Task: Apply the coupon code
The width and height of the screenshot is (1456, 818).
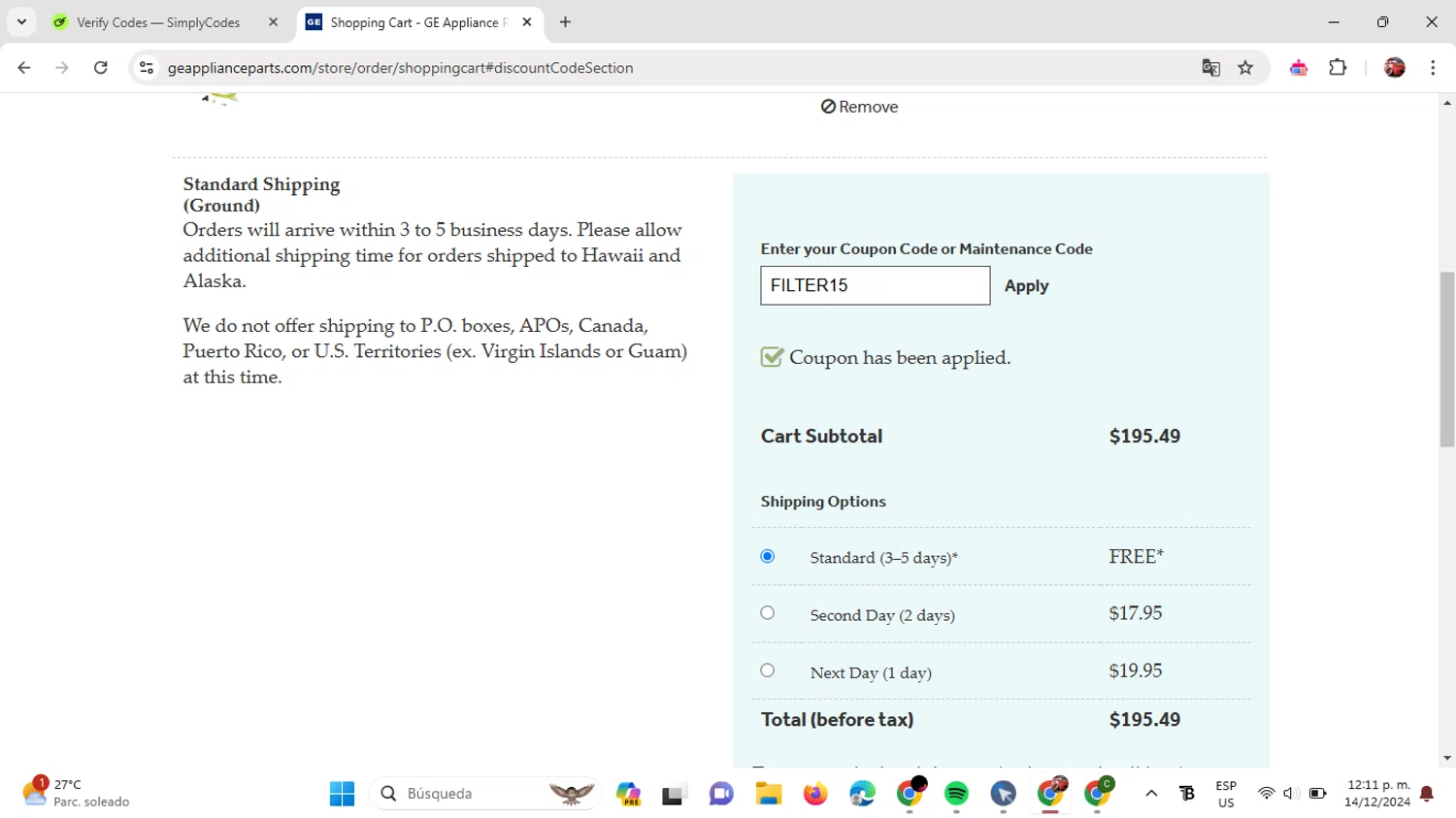Action: (x=1026, y=286)
